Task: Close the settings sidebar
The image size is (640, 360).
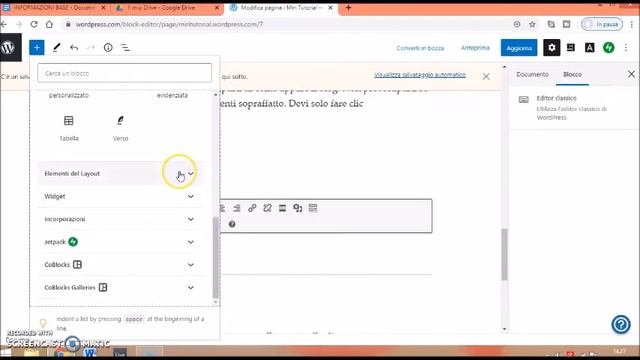Action: 631,74
